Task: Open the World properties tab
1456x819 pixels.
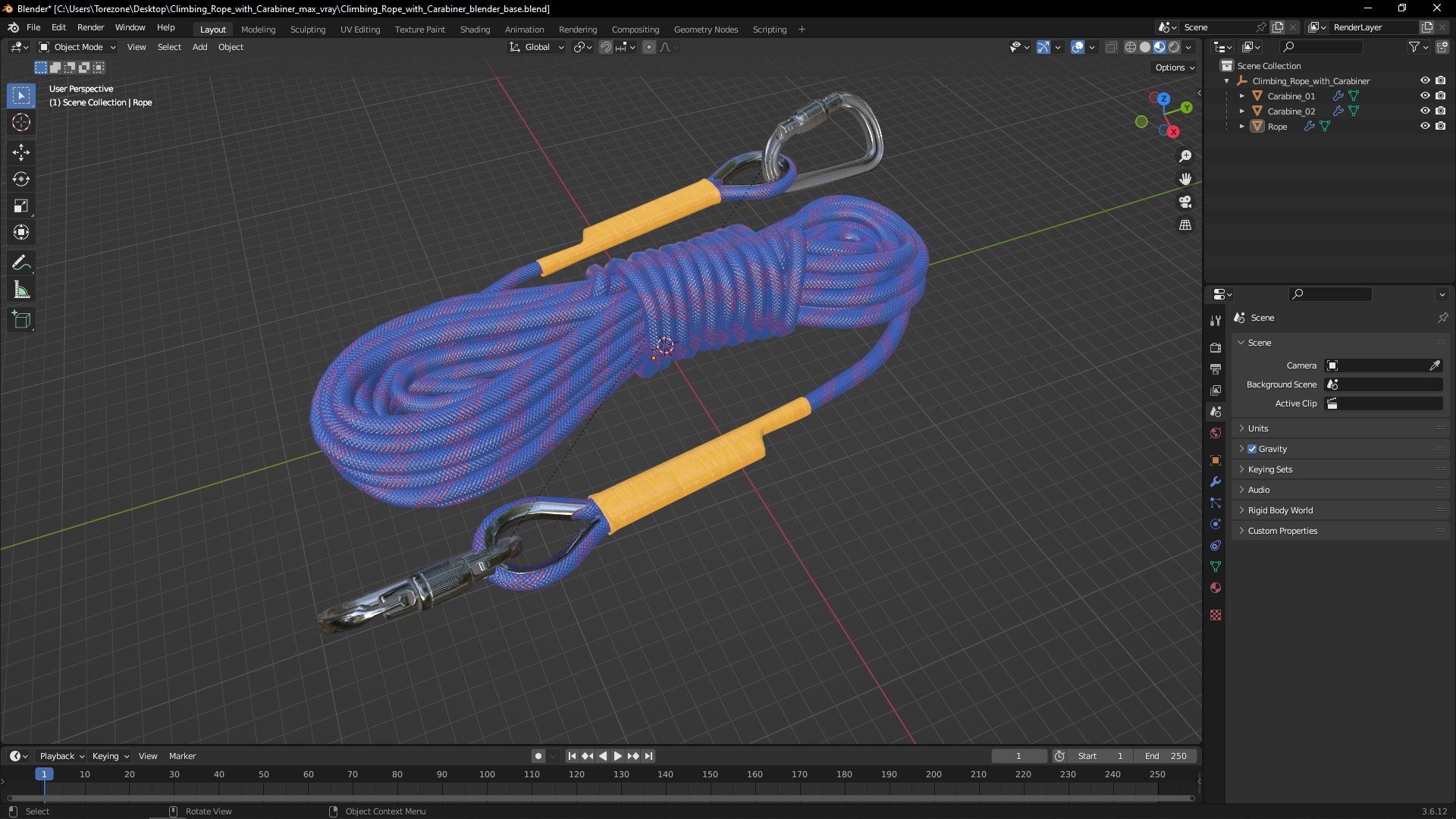Action: click(1216, 433)
